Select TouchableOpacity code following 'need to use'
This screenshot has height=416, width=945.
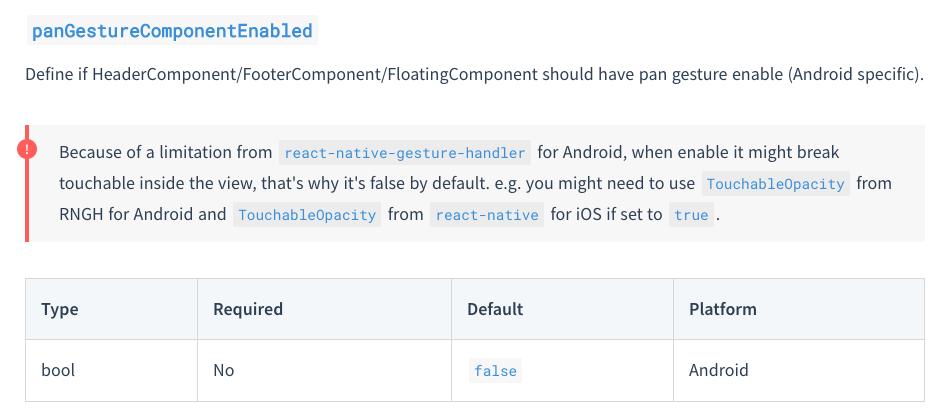pyautogui.click(x=776, y=184)
